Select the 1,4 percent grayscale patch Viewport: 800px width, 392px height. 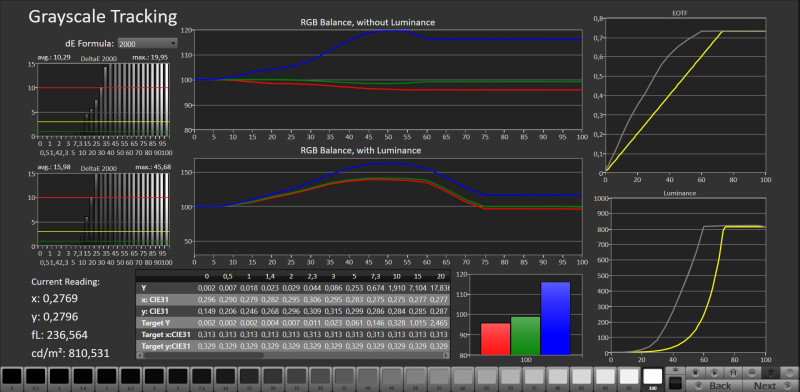[83, 379]
